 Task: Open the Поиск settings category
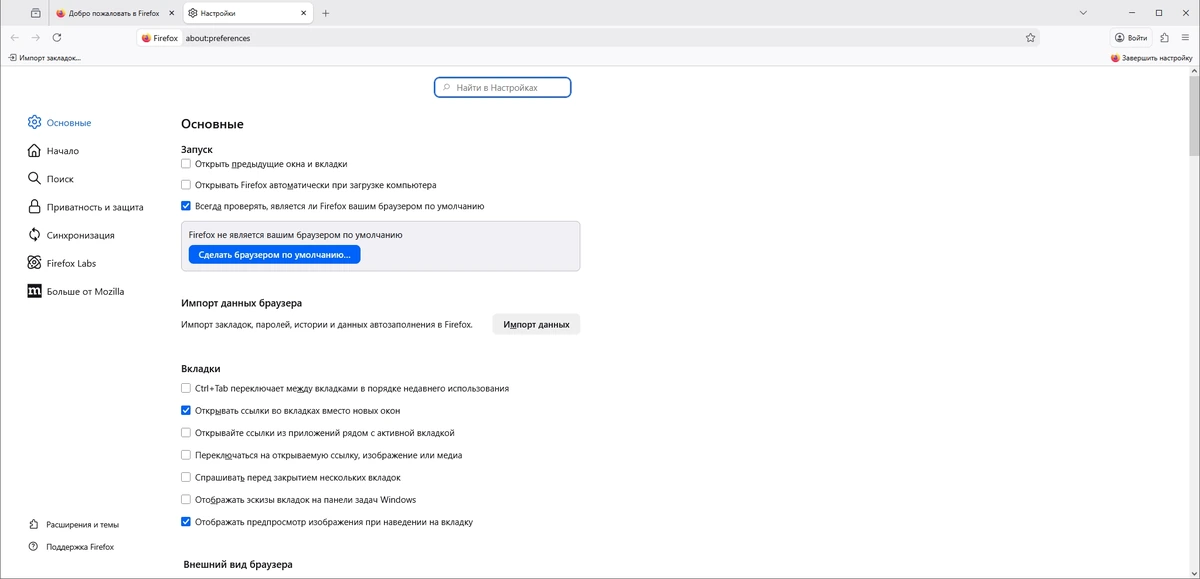60,179
